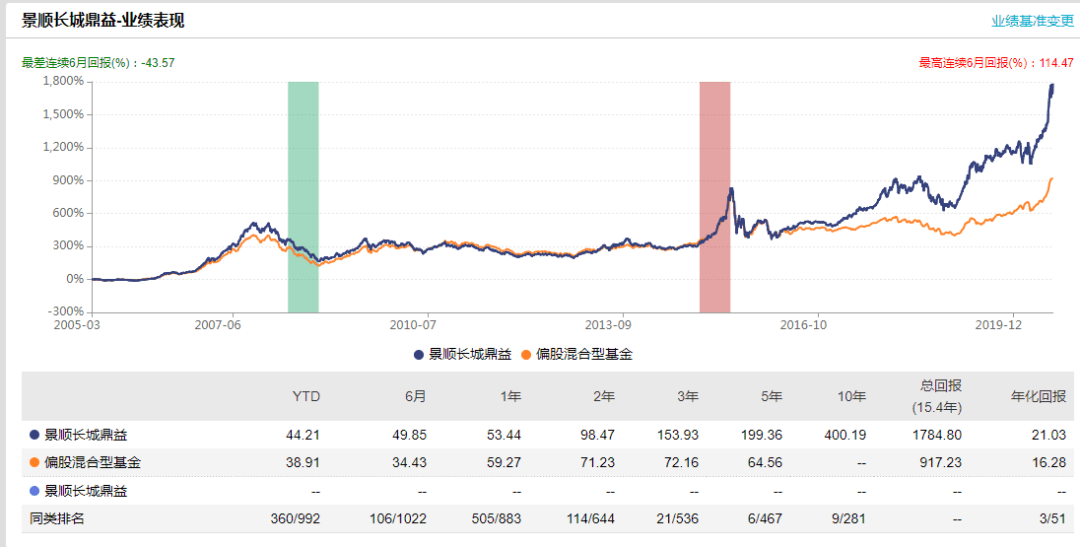Select the 5年 column header
The height and width of the screenshot is (547, 1080).
tap(771, 396)
